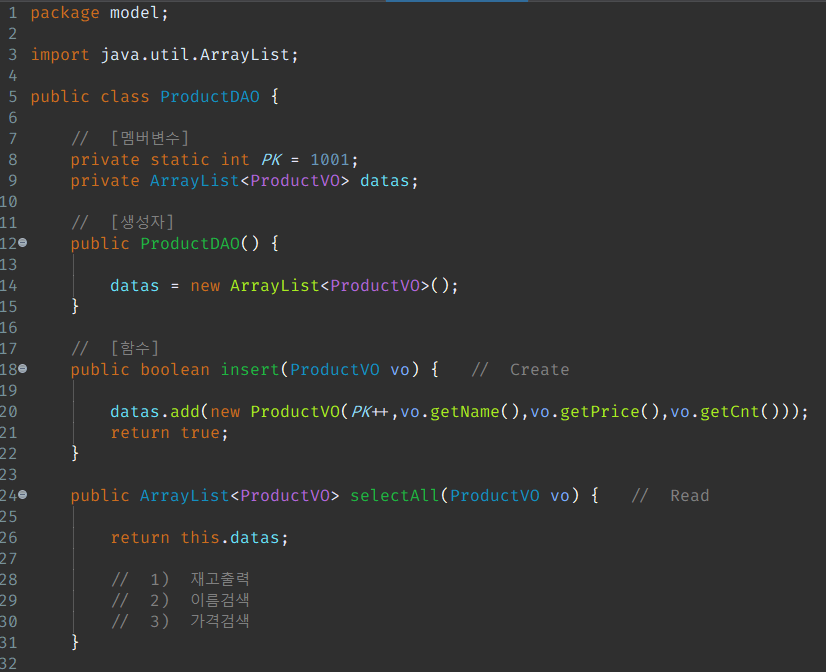
Task: Click the class name 'ProductDAO' on line 5
Action: click(210, 96)
